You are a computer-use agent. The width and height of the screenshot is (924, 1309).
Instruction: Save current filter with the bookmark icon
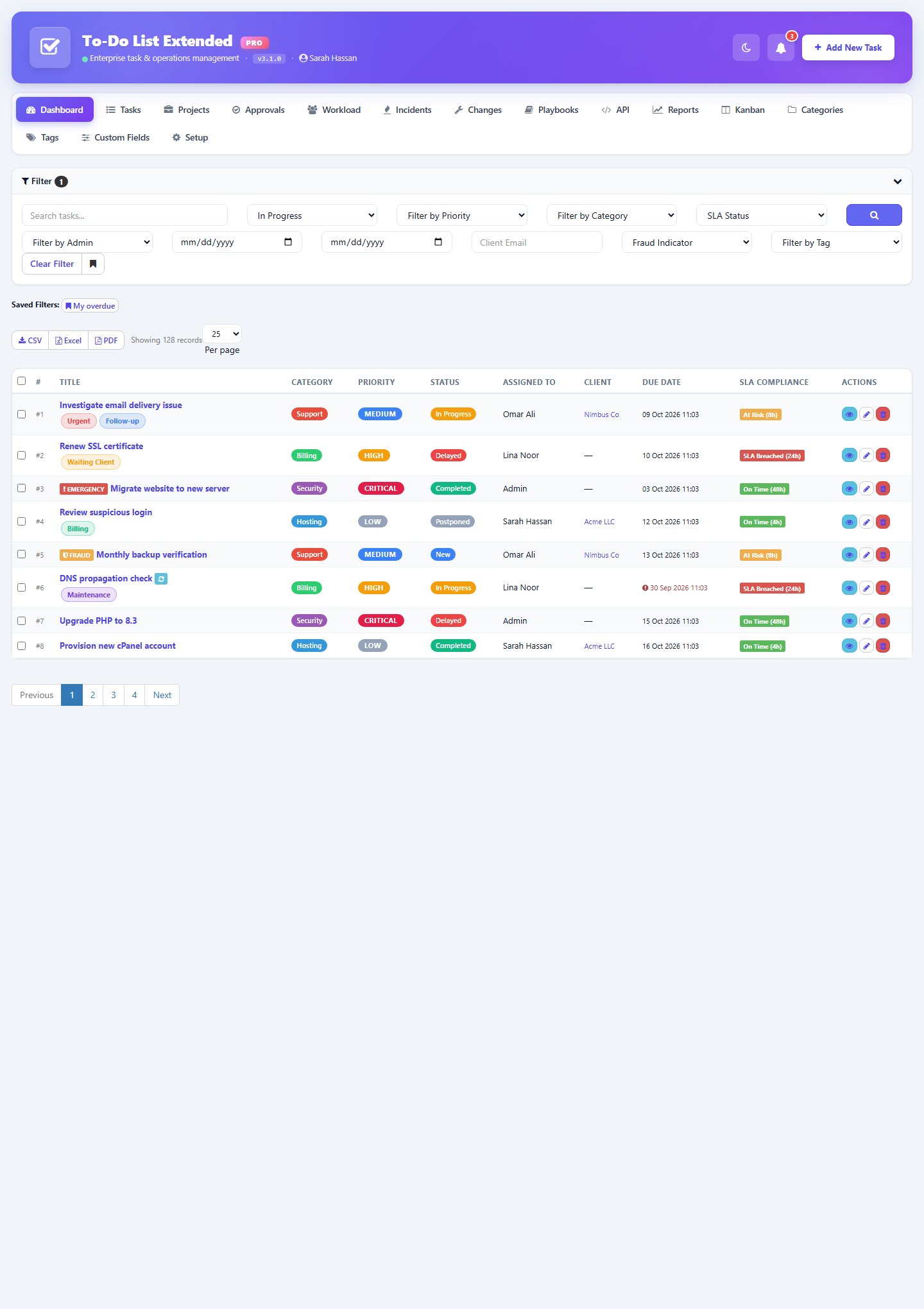click(x=93, y=264)
